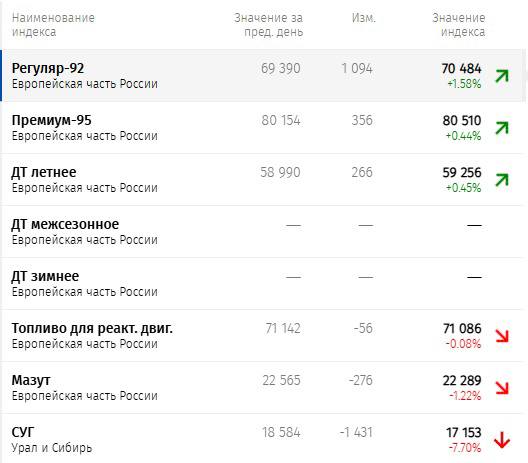Click the 70 484 index value
This screenshot has height=463, width=528.
tap(461, 69)
